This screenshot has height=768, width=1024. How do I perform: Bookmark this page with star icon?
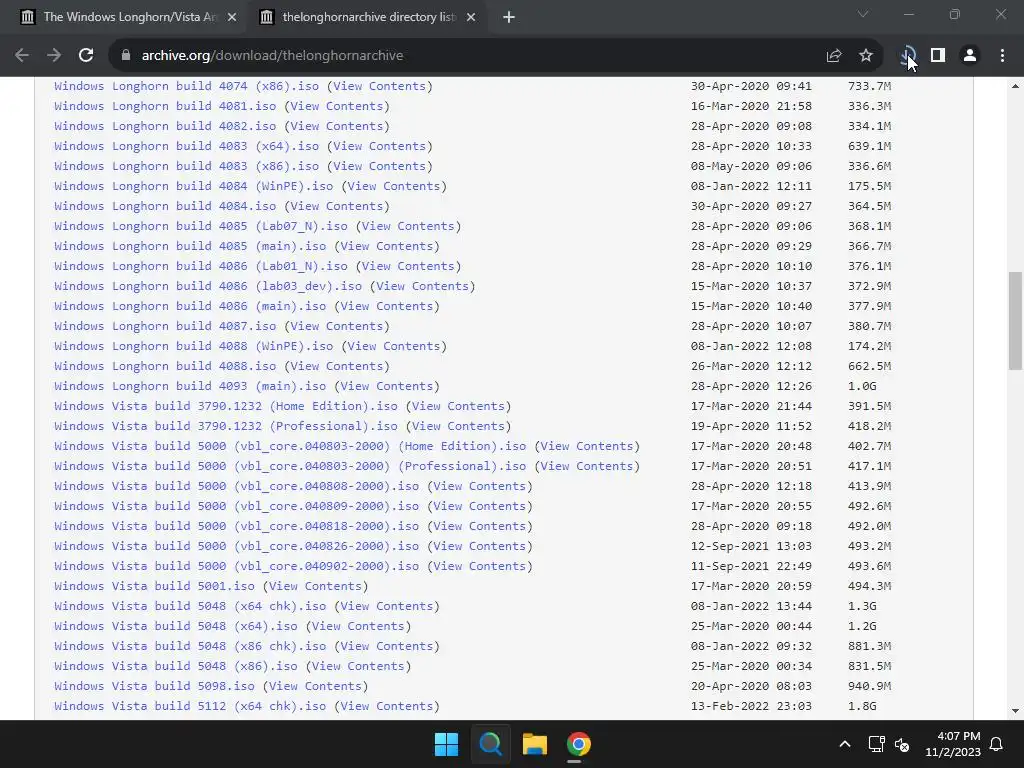coord(866,56)
